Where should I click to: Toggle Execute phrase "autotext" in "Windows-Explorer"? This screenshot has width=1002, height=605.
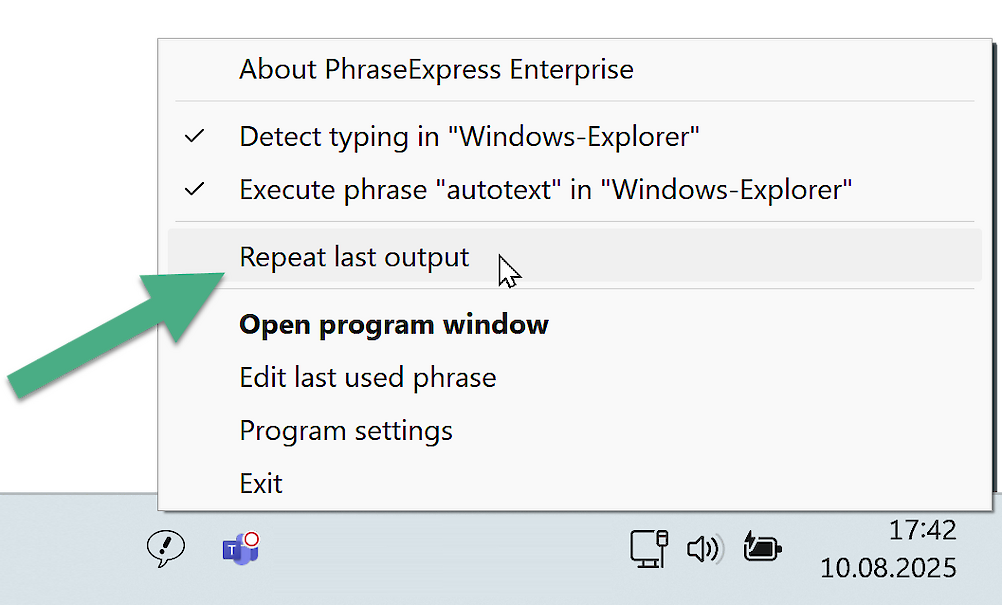click(x=545, y=188)
